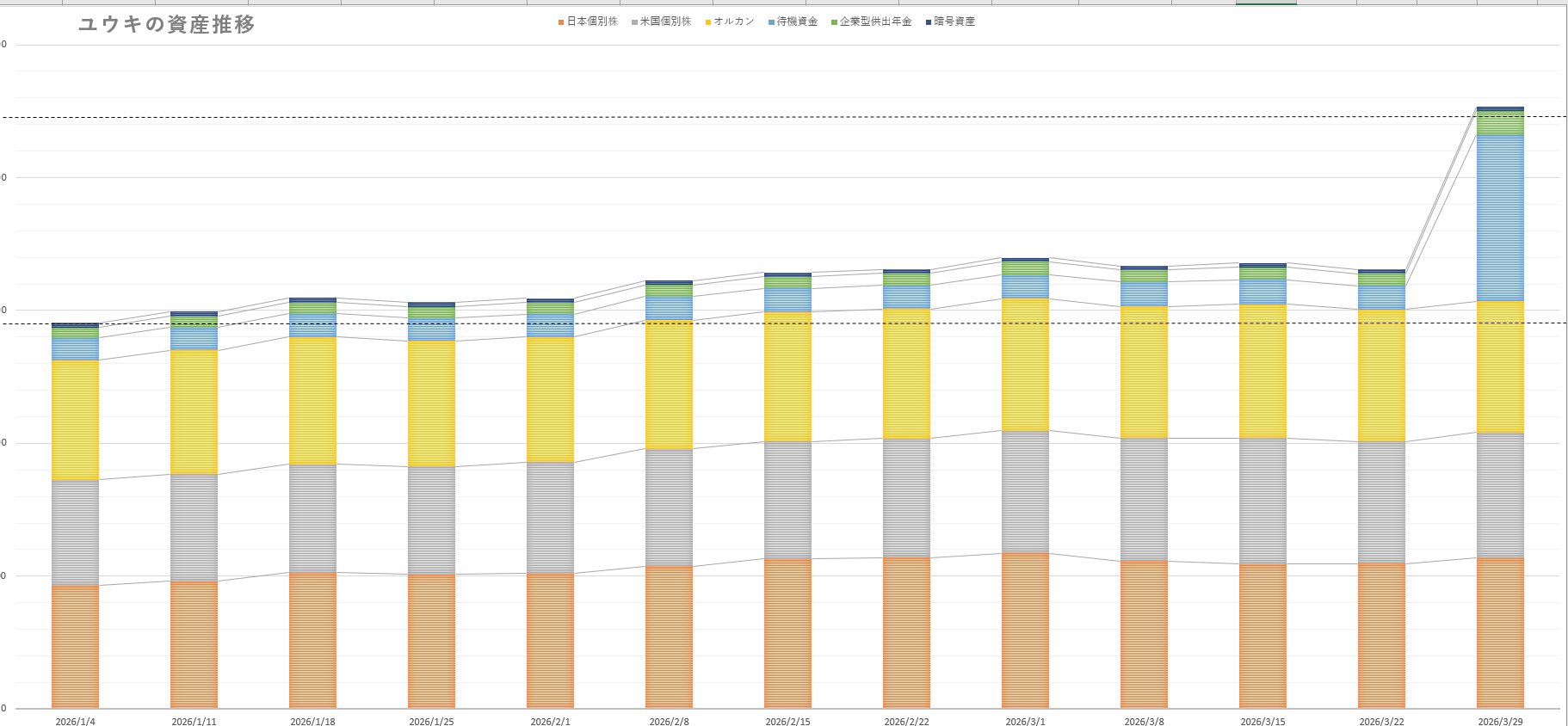Viewport: 1568px width, 726px height.
Task: Select the green segment of the 2026/3/29 bar
Action: 1500,123
